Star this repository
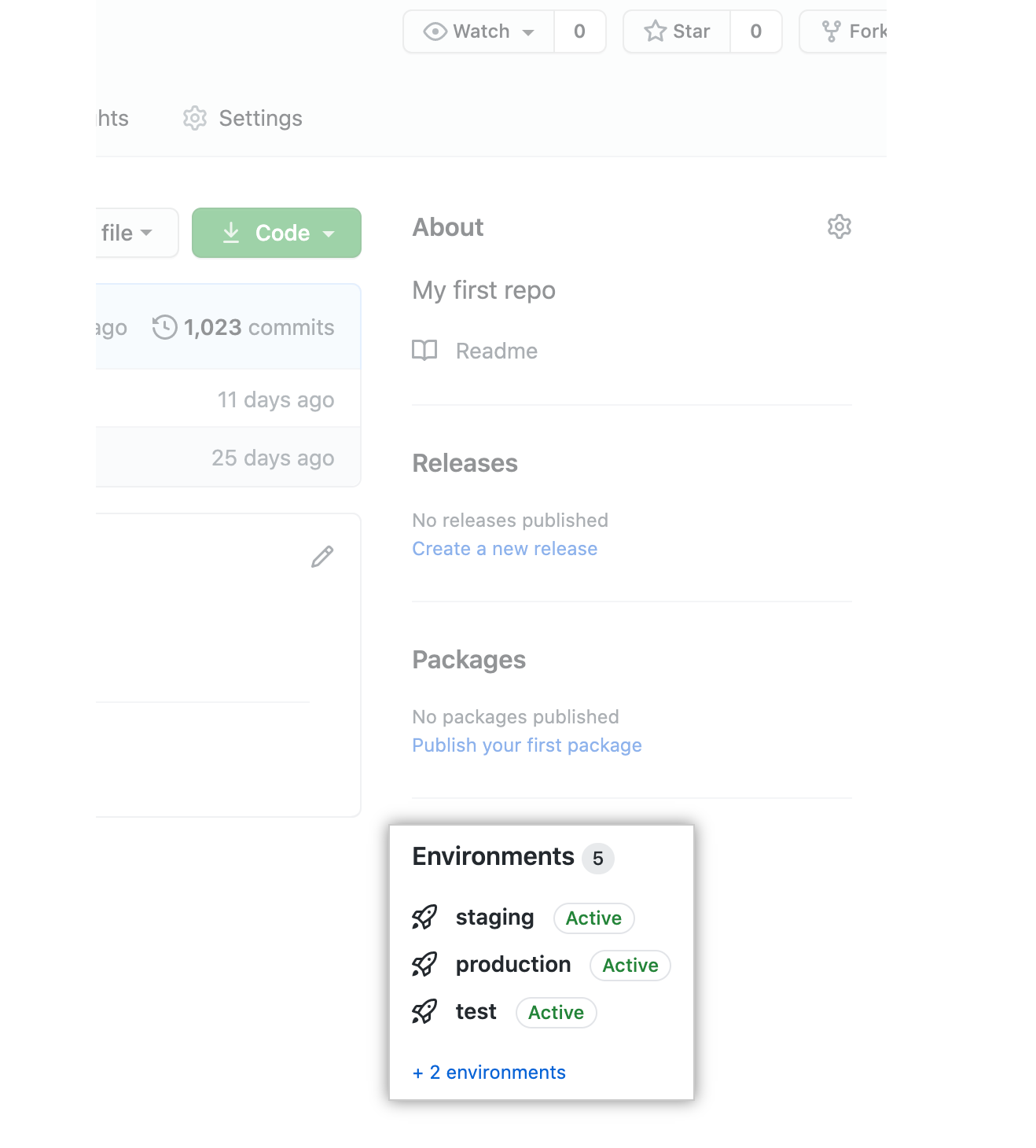Screen dimensions: 1036x1148 (x=677, y=31)
